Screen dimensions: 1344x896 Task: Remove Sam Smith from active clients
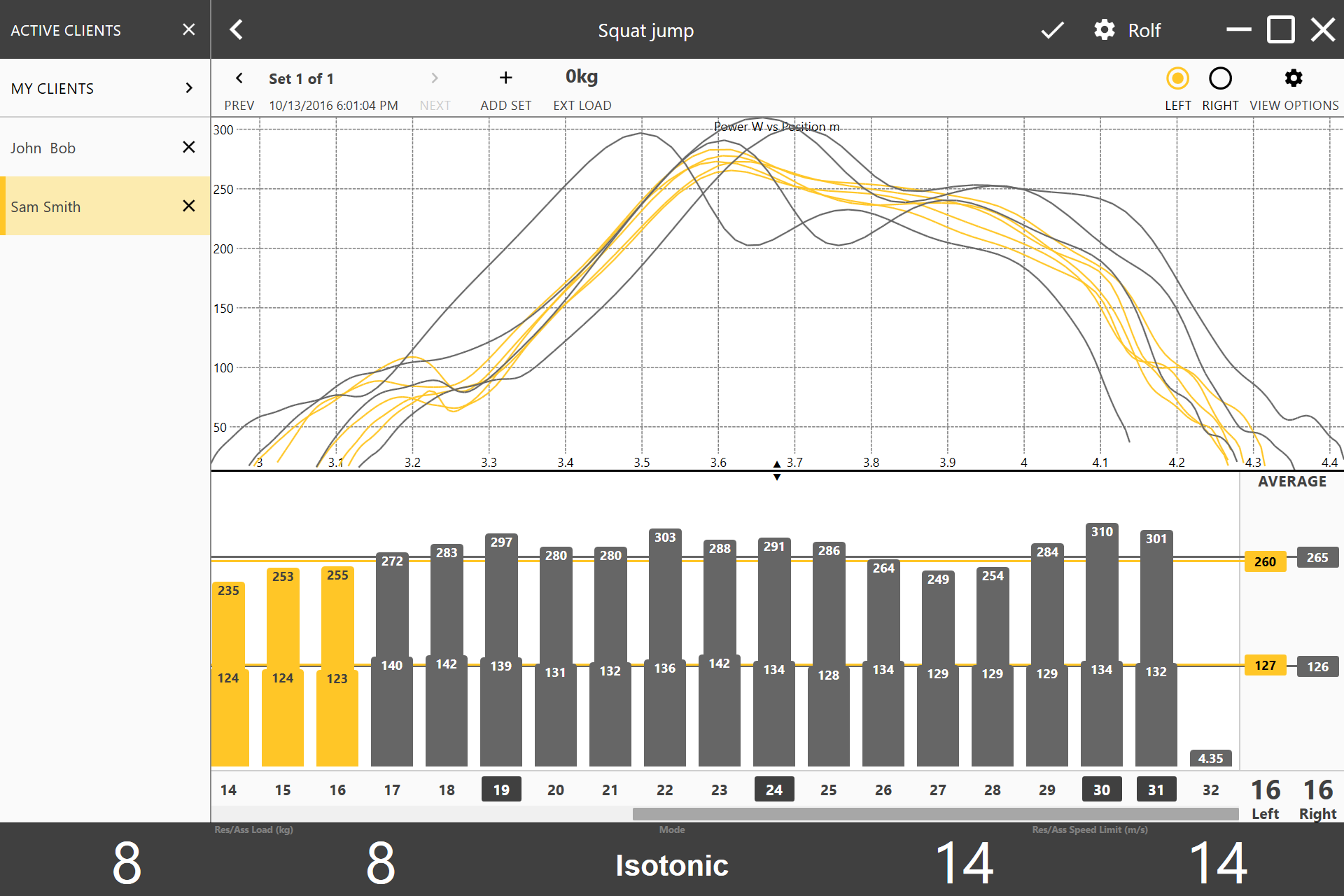click(188, 206)
